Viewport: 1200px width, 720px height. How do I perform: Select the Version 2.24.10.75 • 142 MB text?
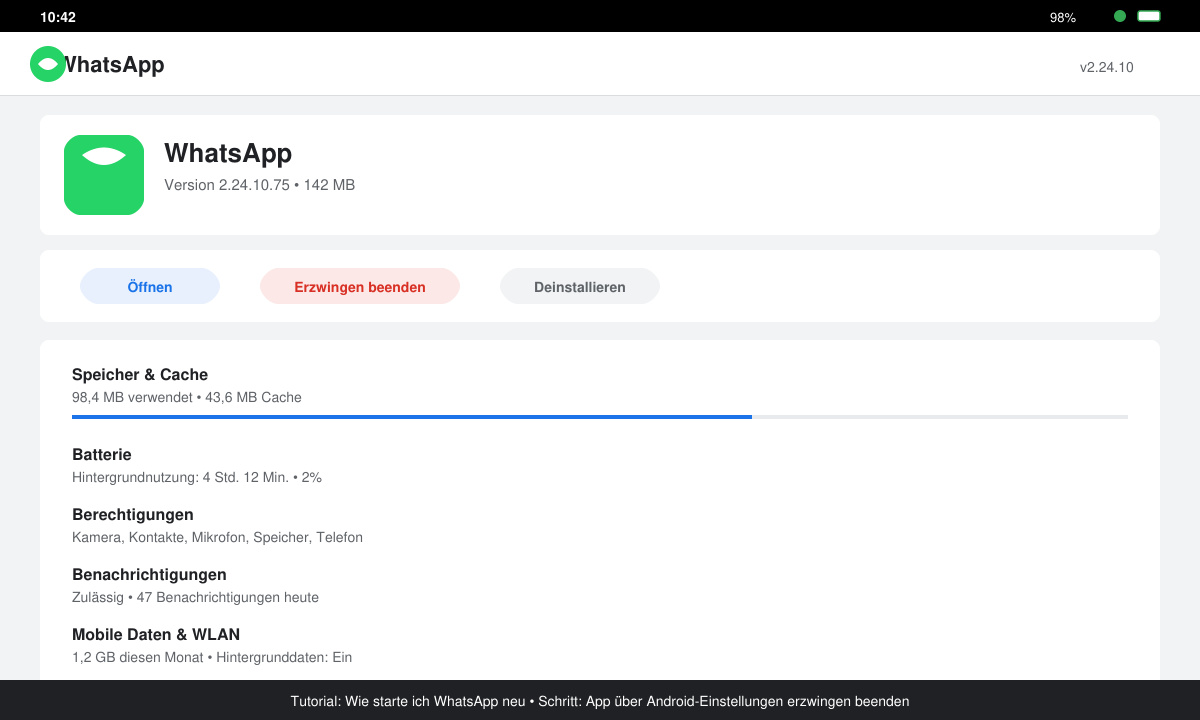(259, 185)
